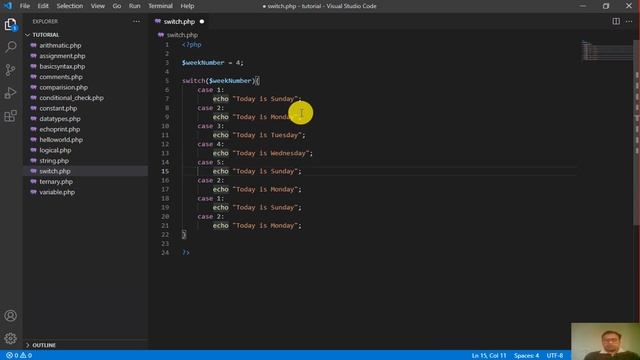This screenshot has height=360, width=640.
Task: Open the Accounts menu icon
Action: coord(11,316)
